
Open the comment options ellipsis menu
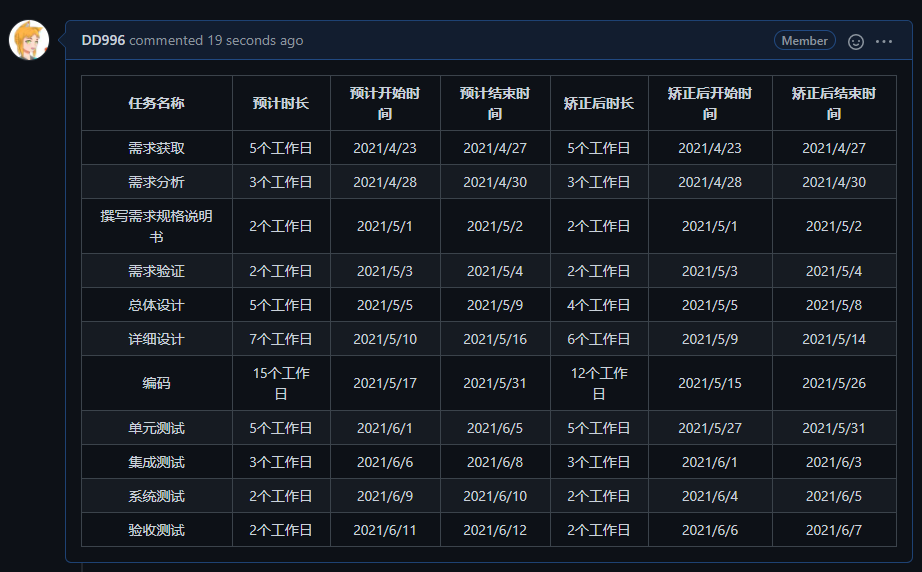(884, 41)
